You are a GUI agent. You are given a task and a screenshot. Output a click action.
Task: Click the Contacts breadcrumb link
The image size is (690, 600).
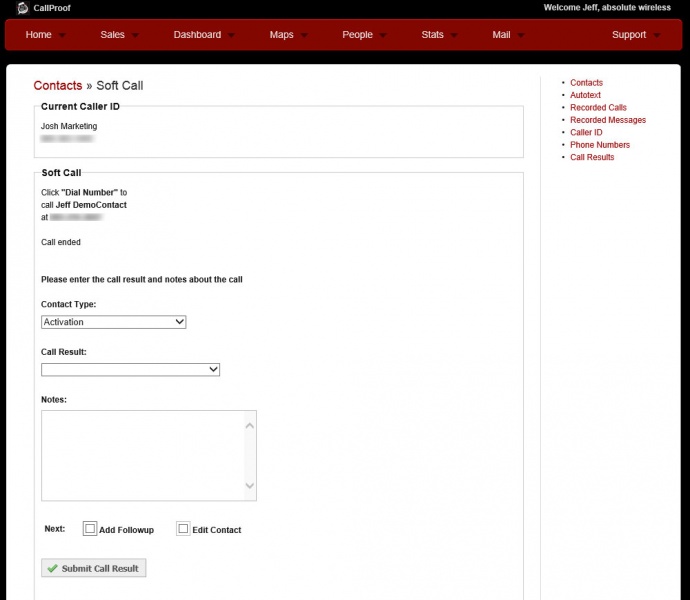click(x=58, y=86)
